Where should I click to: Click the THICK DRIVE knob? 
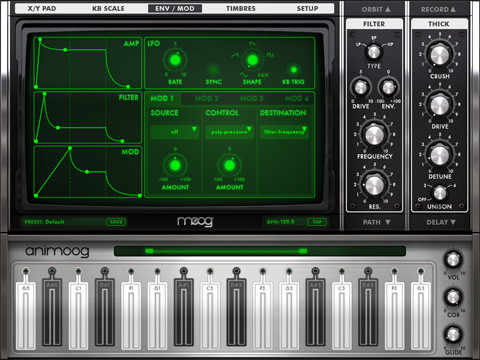440,105
